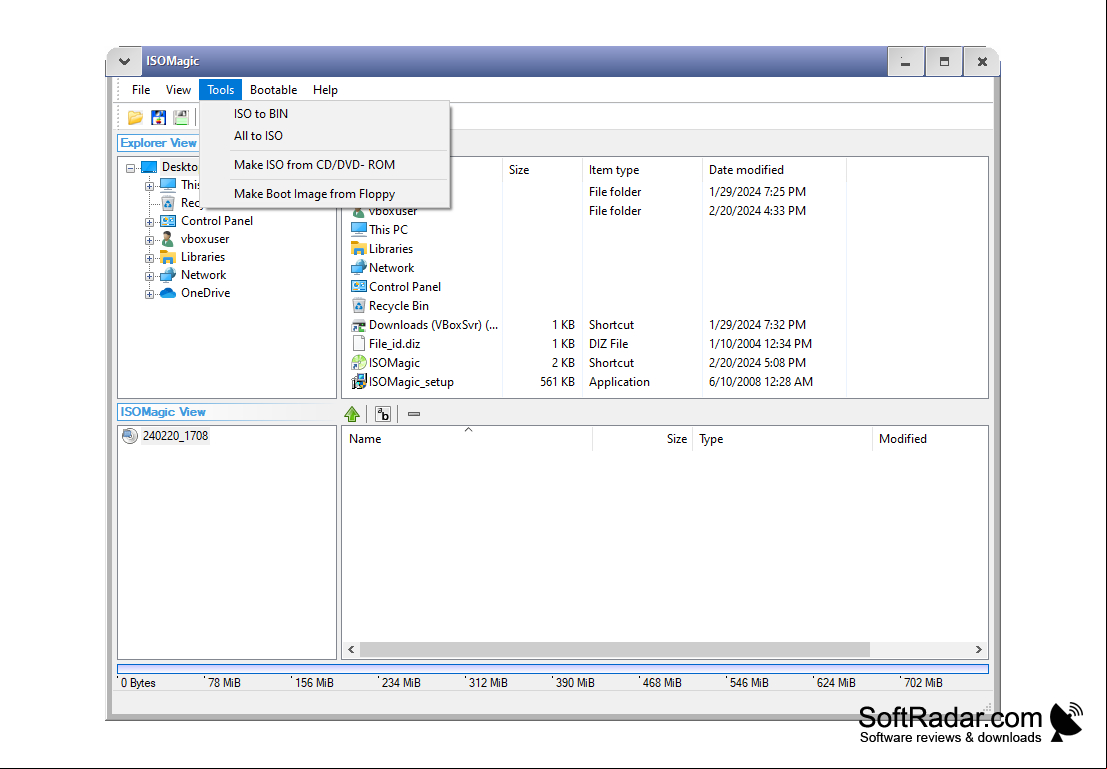The width and height of the screenshot is (1107, 769).
Task: Click the '561 KB' size cell
Action: pyautogui.click(x=557, y=382)
